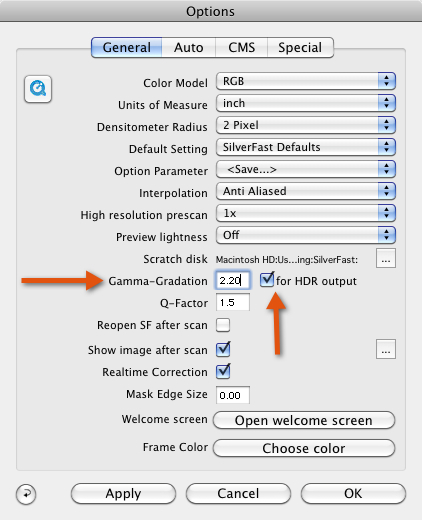The height and width of the screenshot is (520, 422).
Task: Toggle the for HDR output checkbox
Action: [x=267, y=280]
